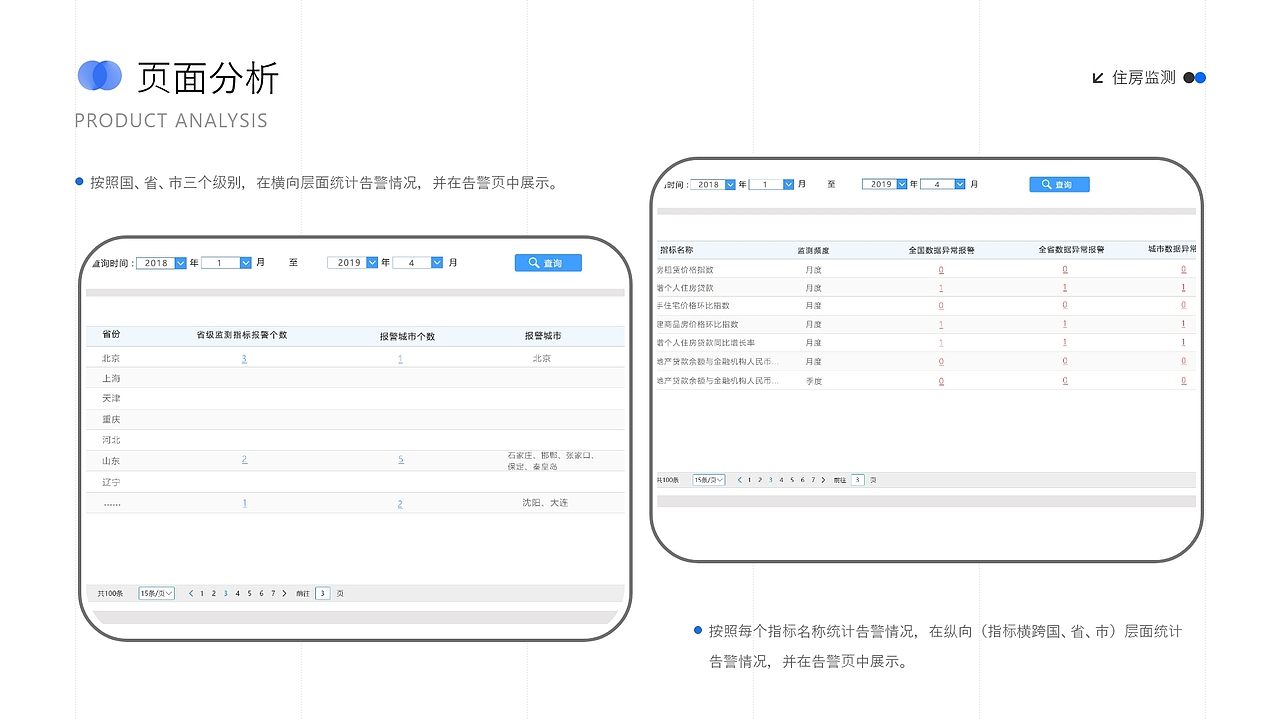Screen dimensions: 1280x720
Task: Open the start-month dropdown in the 省份 panel
Action: (227, 263)
